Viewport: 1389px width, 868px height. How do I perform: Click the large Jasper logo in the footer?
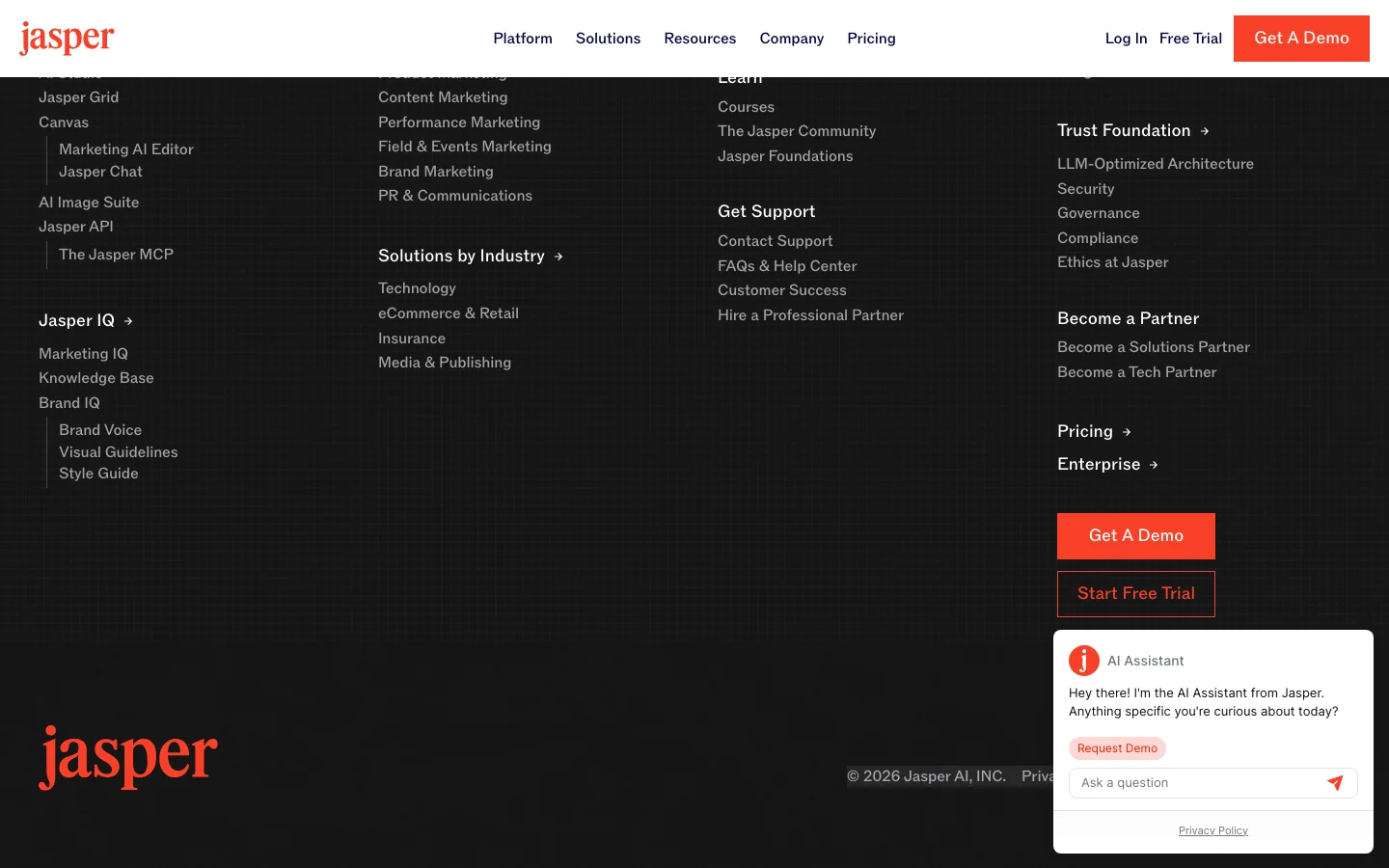pos(128,758)
